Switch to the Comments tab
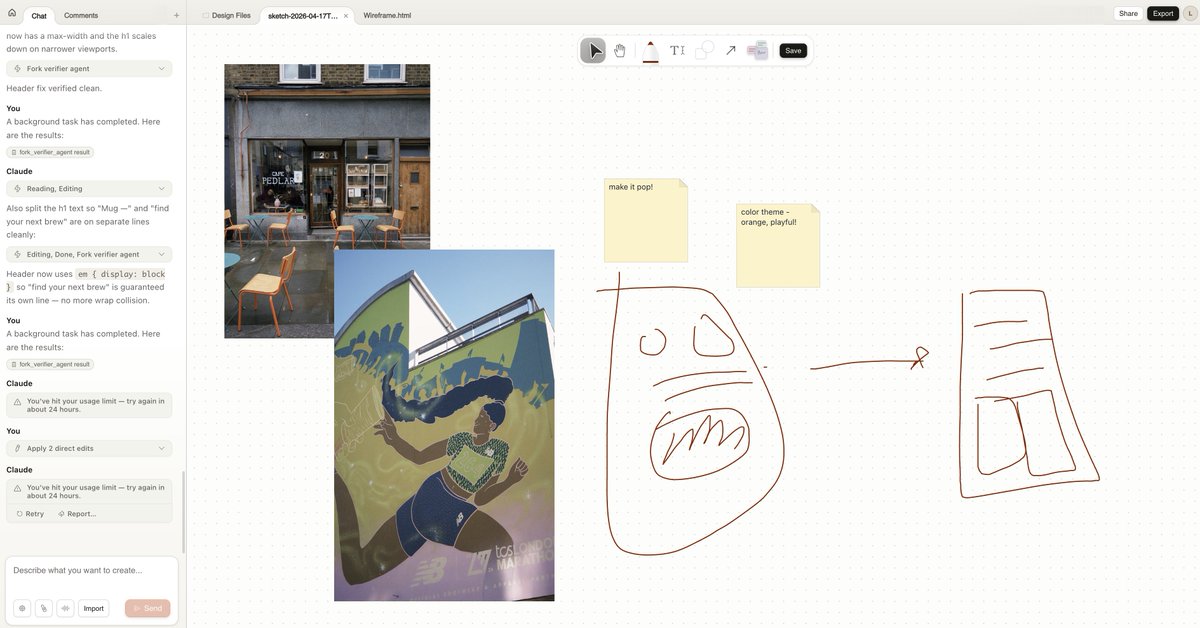Viewport: 1200px width, 628px height. click(81, 15)
